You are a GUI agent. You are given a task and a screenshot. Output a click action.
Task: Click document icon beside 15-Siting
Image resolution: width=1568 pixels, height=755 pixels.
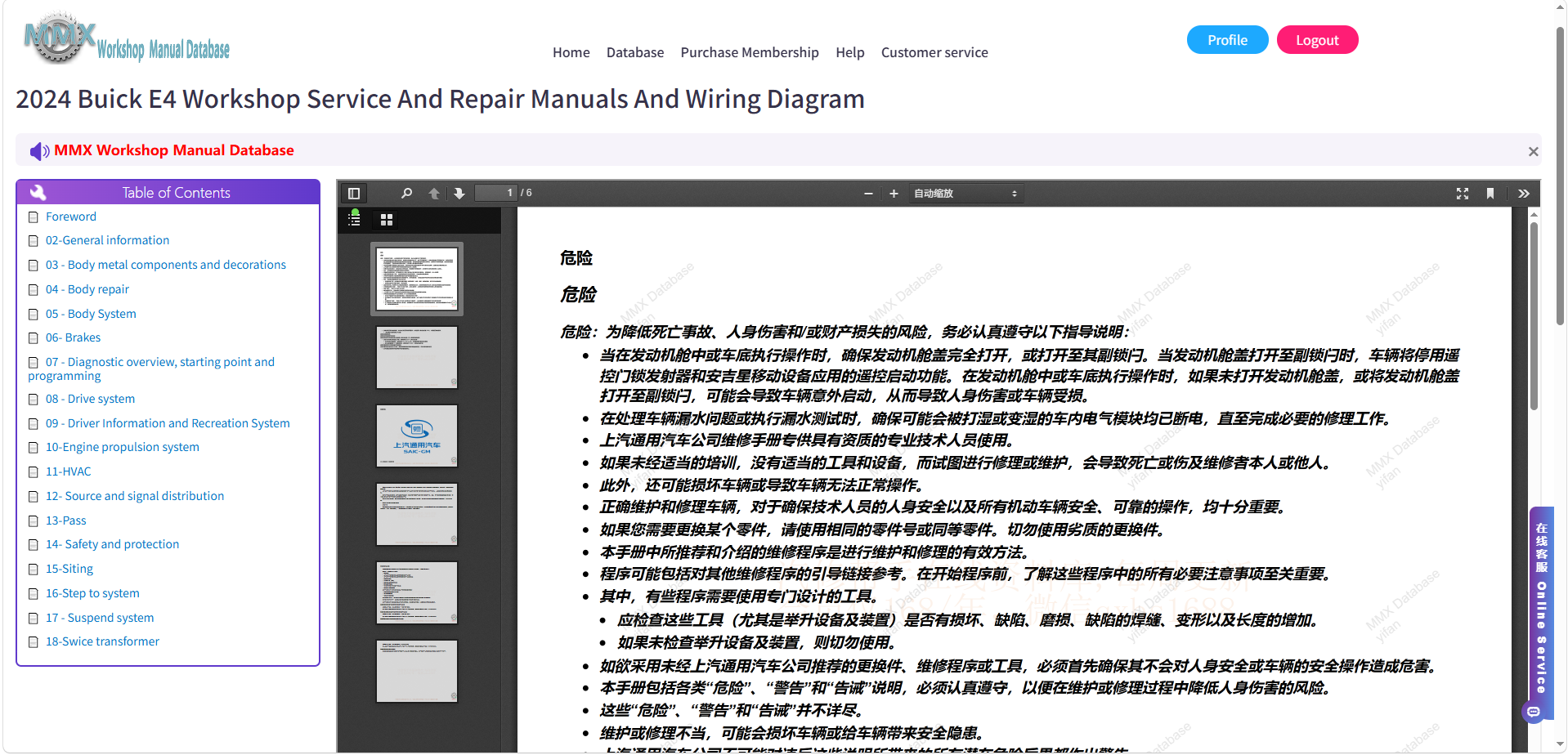coord(34,570)
